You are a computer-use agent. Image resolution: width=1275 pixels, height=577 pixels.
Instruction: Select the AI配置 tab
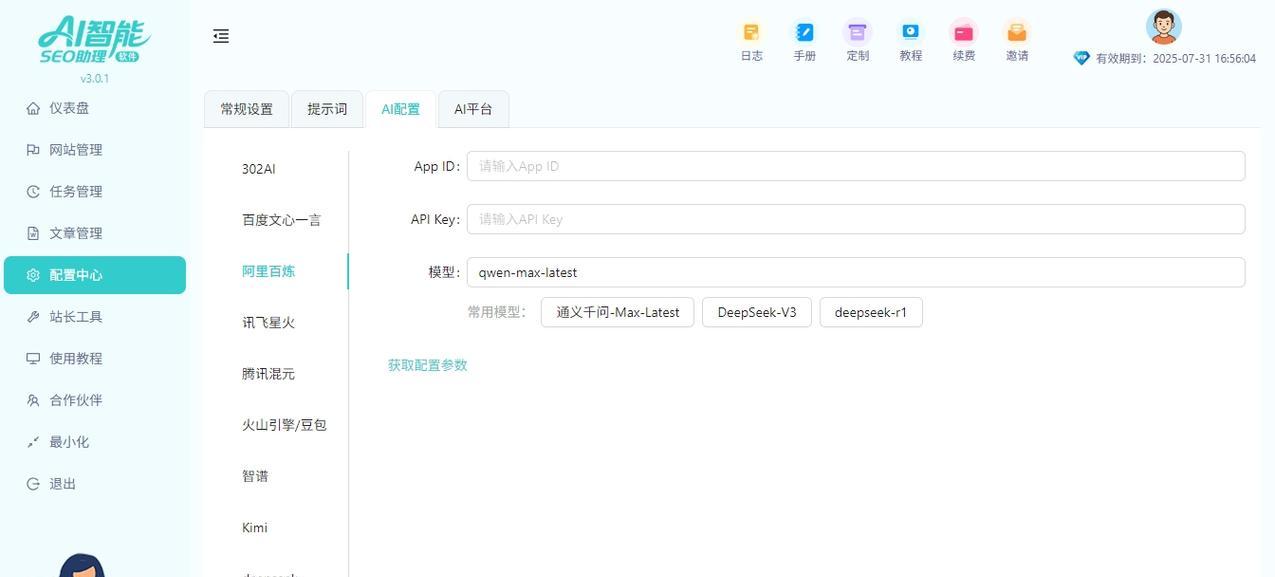[x=400, y=109]
